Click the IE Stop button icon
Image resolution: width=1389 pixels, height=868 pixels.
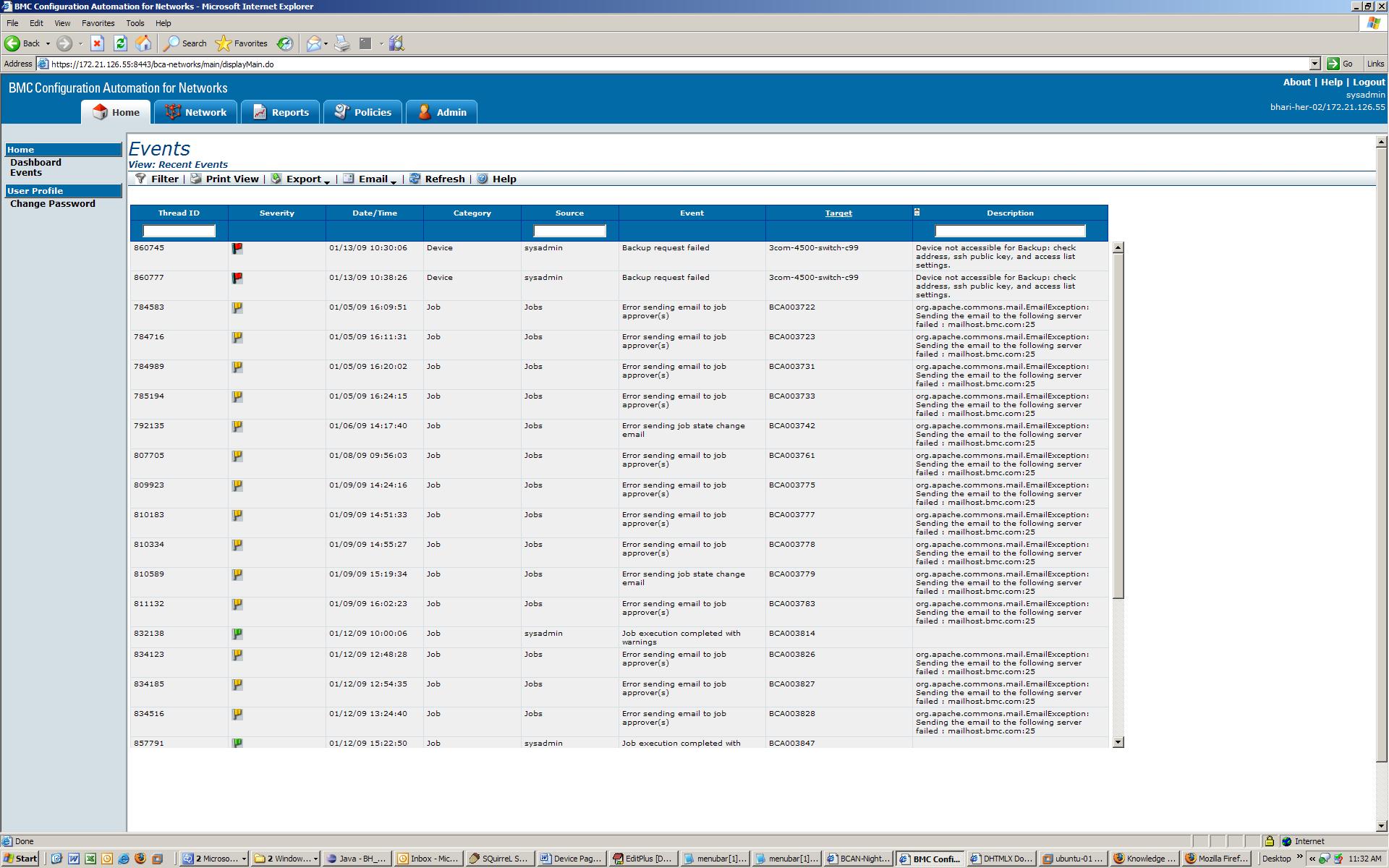pos(97,43)
